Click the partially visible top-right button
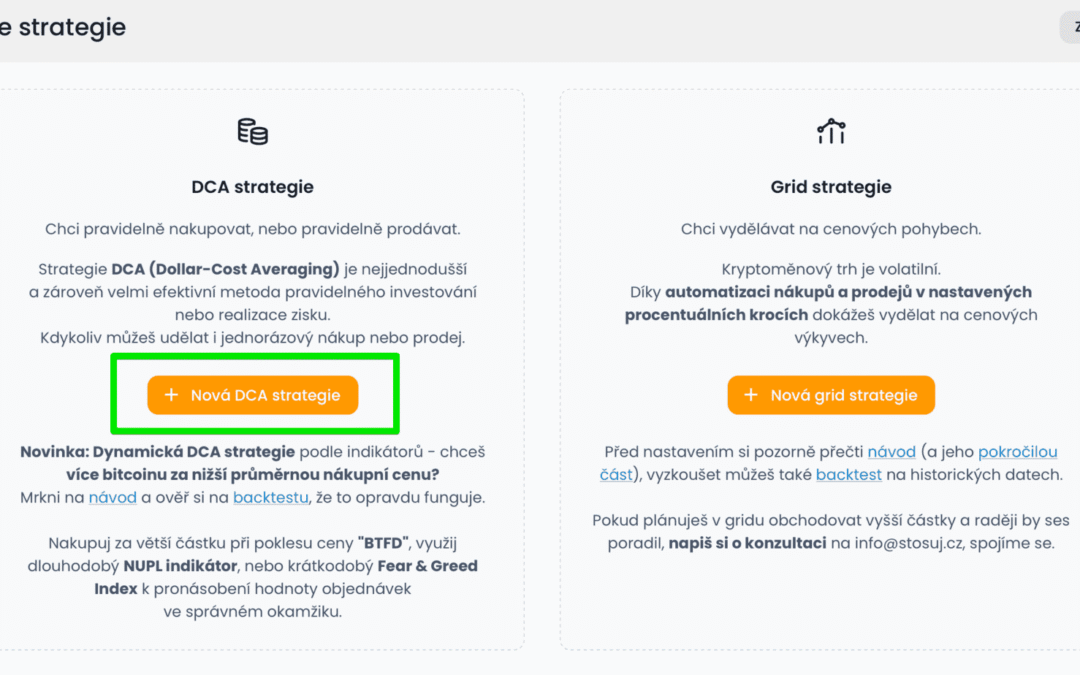The image size is (1080, 675). tap(1070, 27)
